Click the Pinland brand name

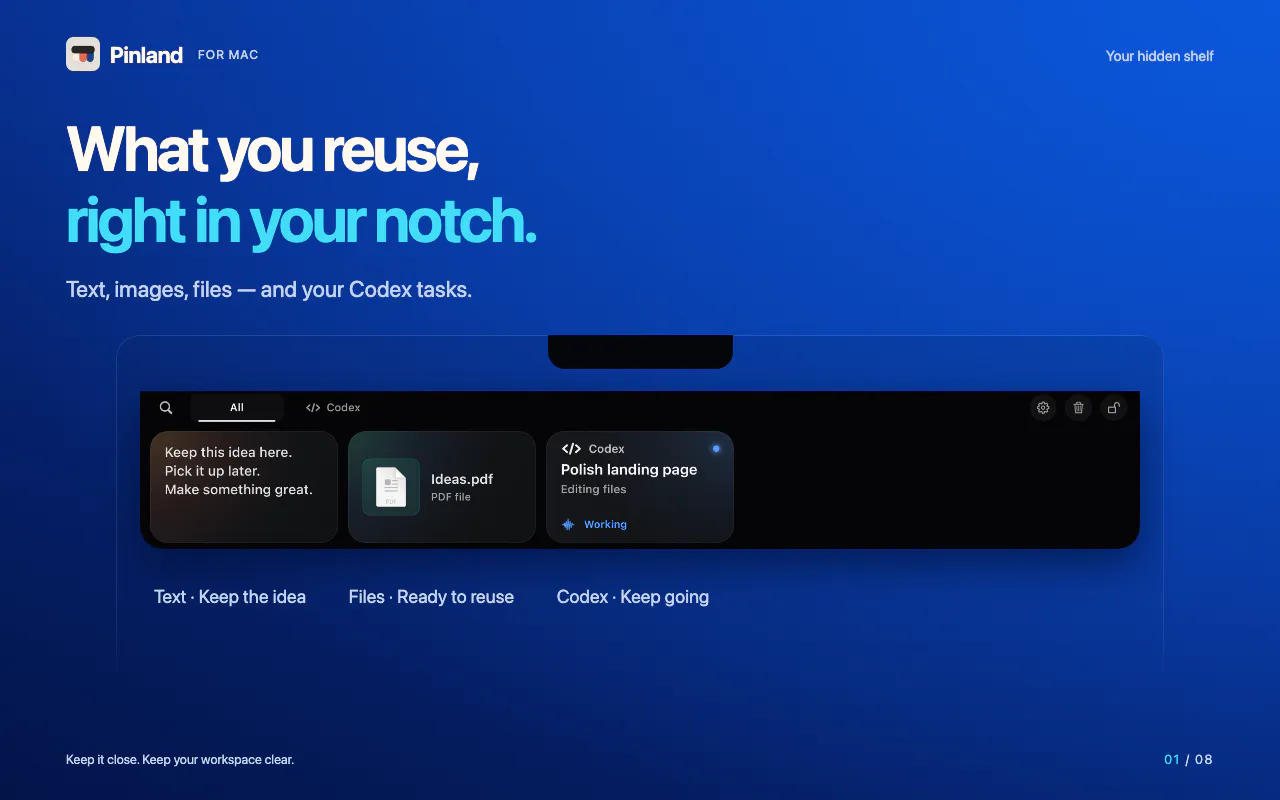pyautogui.click(x=146, y=55)
